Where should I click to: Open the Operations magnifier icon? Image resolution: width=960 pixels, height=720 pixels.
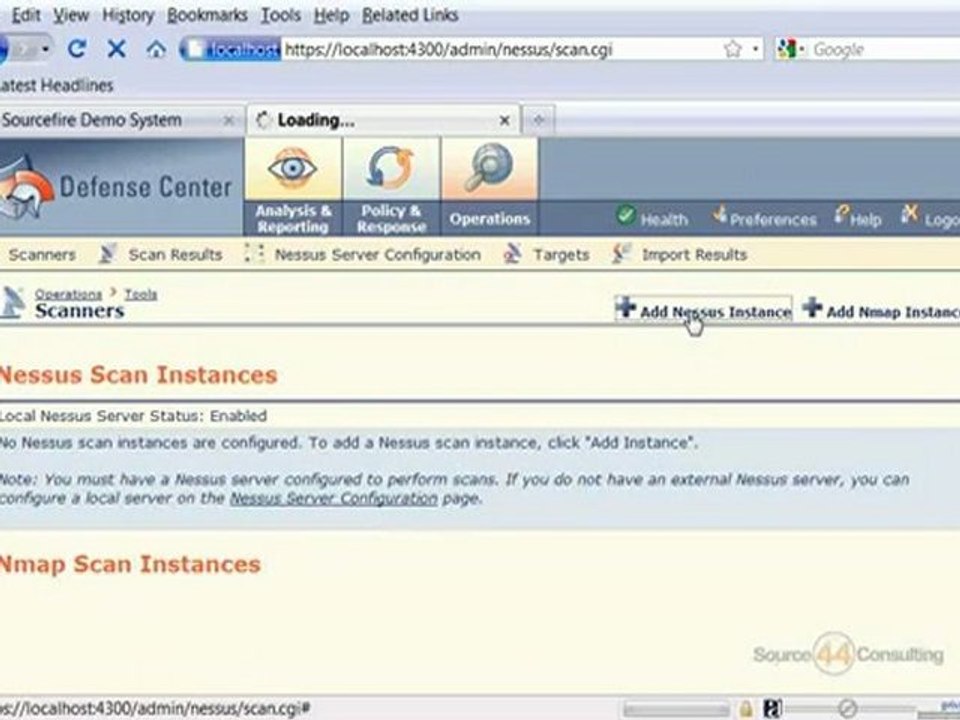click(489, 167)
